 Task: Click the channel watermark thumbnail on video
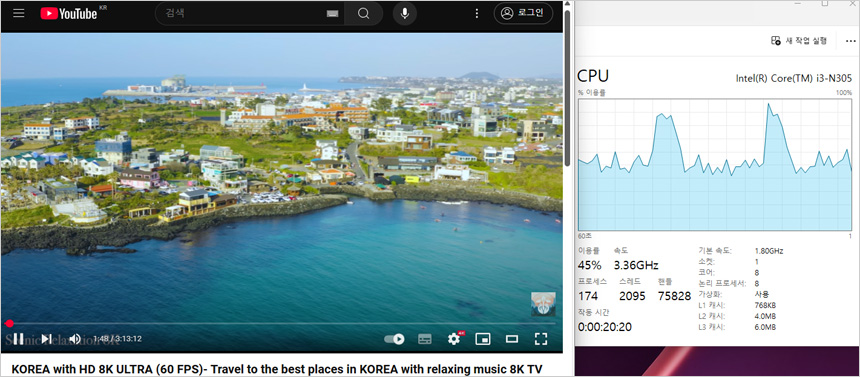(x=544, y=304)
